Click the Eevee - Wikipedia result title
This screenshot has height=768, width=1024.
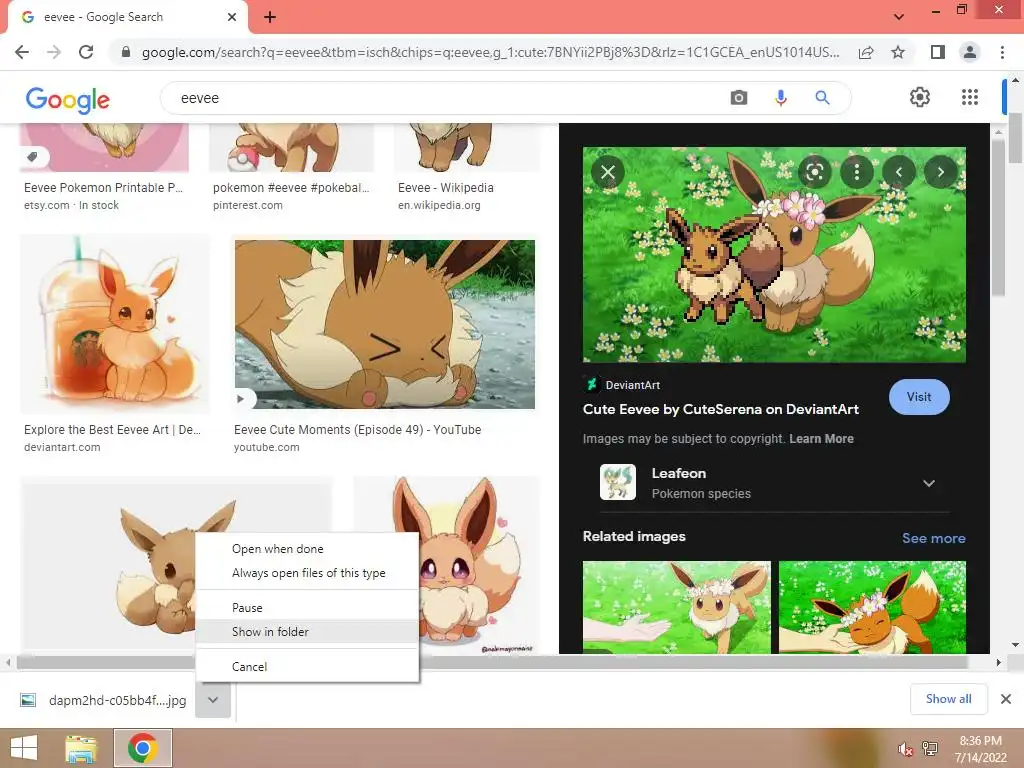pos(445,188)
